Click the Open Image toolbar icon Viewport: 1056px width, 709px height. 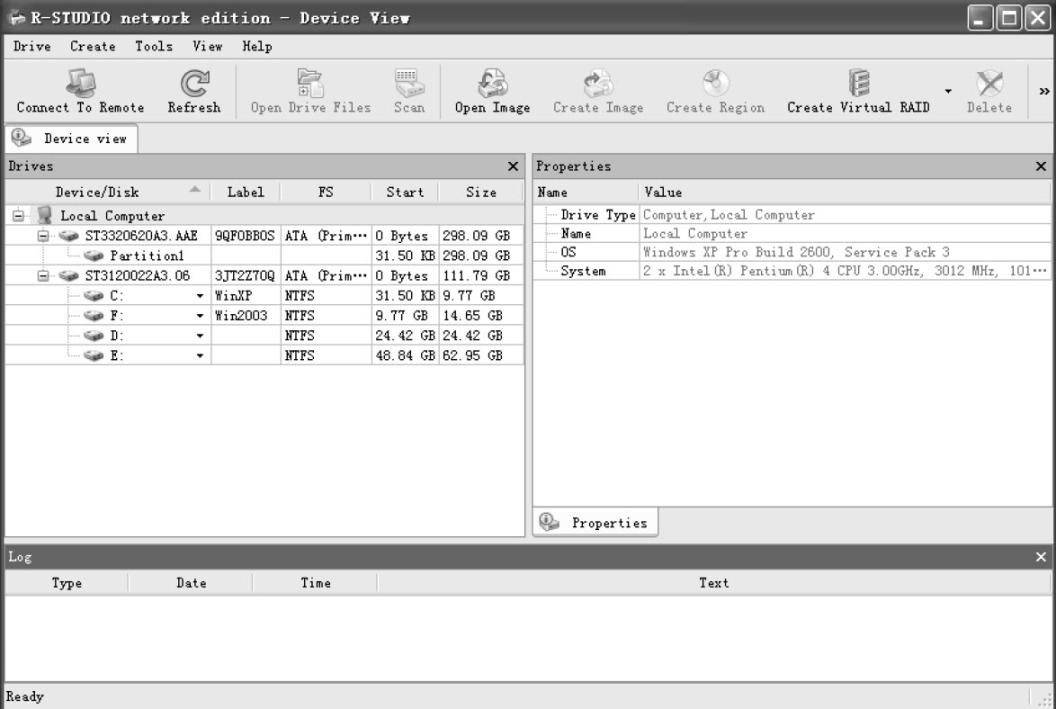tap(491, 85)
